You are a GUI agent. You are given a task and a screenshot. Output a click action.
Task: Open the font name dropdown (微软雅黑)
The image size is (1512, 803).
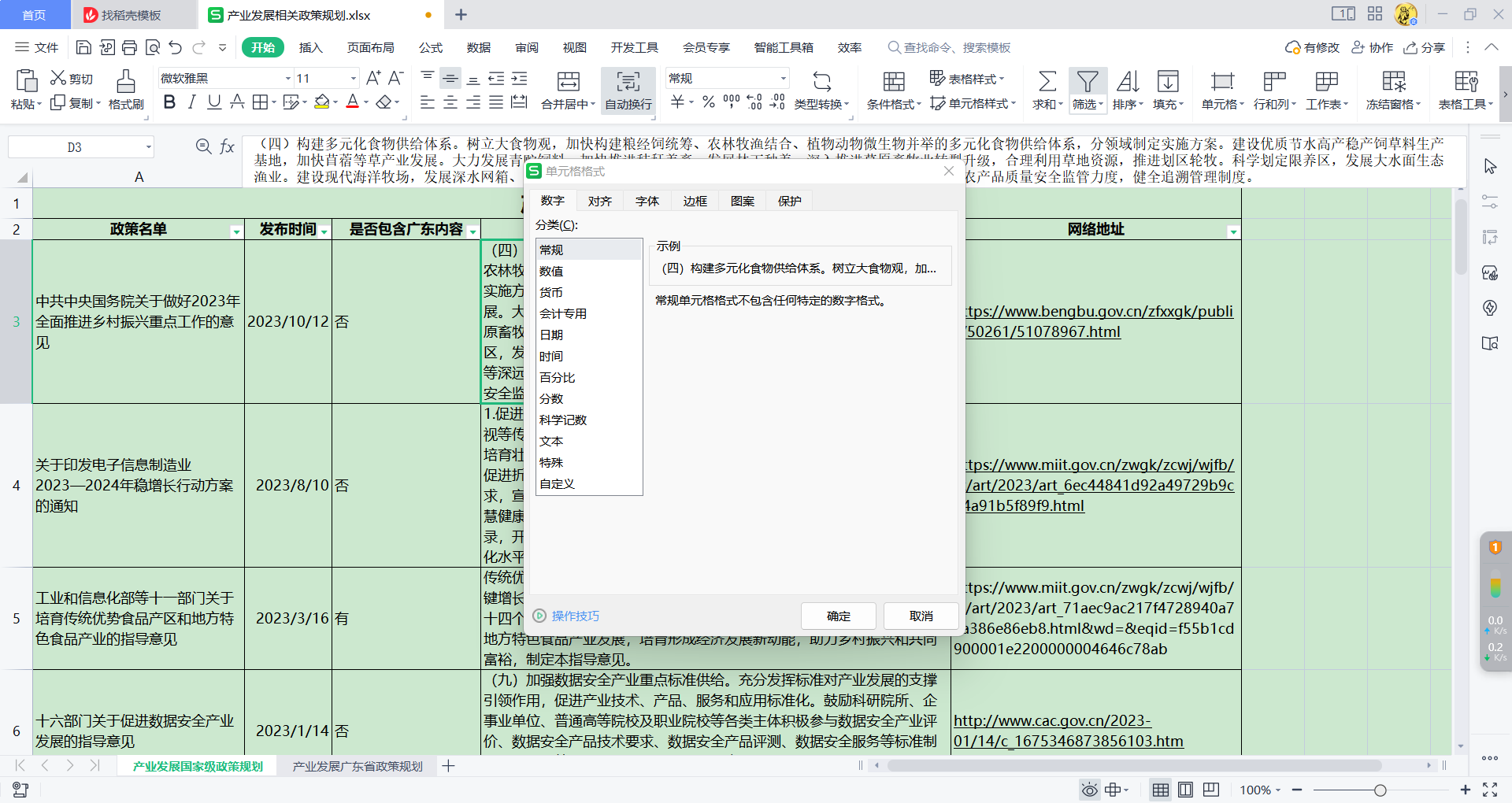click(x=288, y=79)
